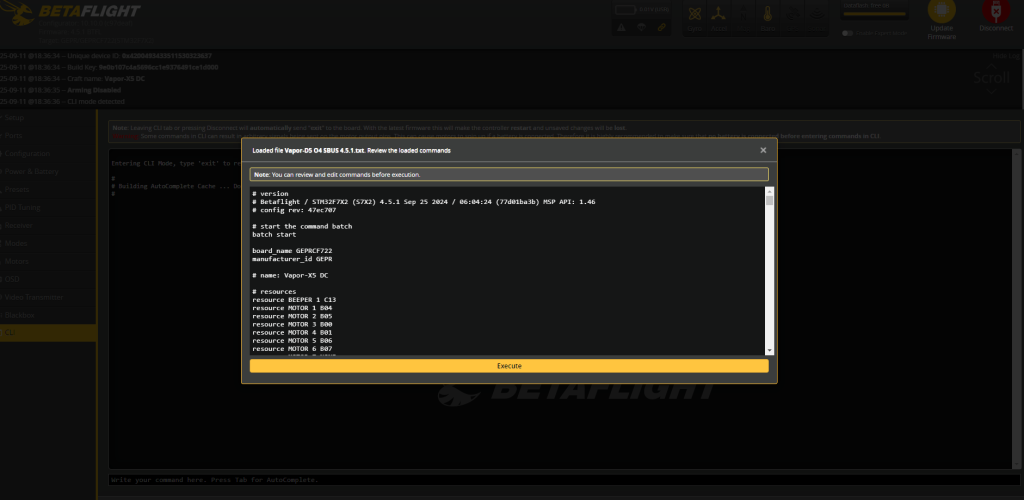
Task: Click the commands list scrollbar thumb
Action: [769, 200]
